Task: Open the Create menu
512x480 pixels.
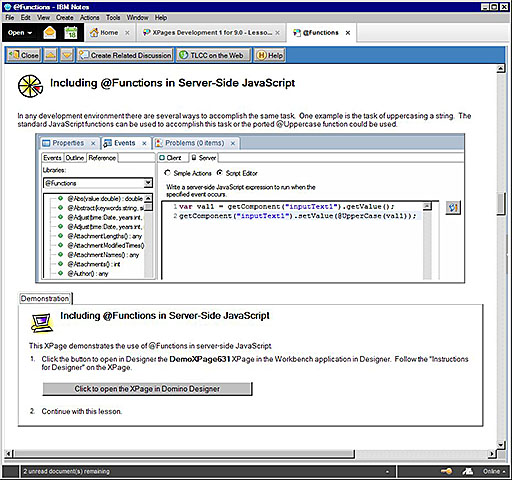Action: (x=65, y=18)
